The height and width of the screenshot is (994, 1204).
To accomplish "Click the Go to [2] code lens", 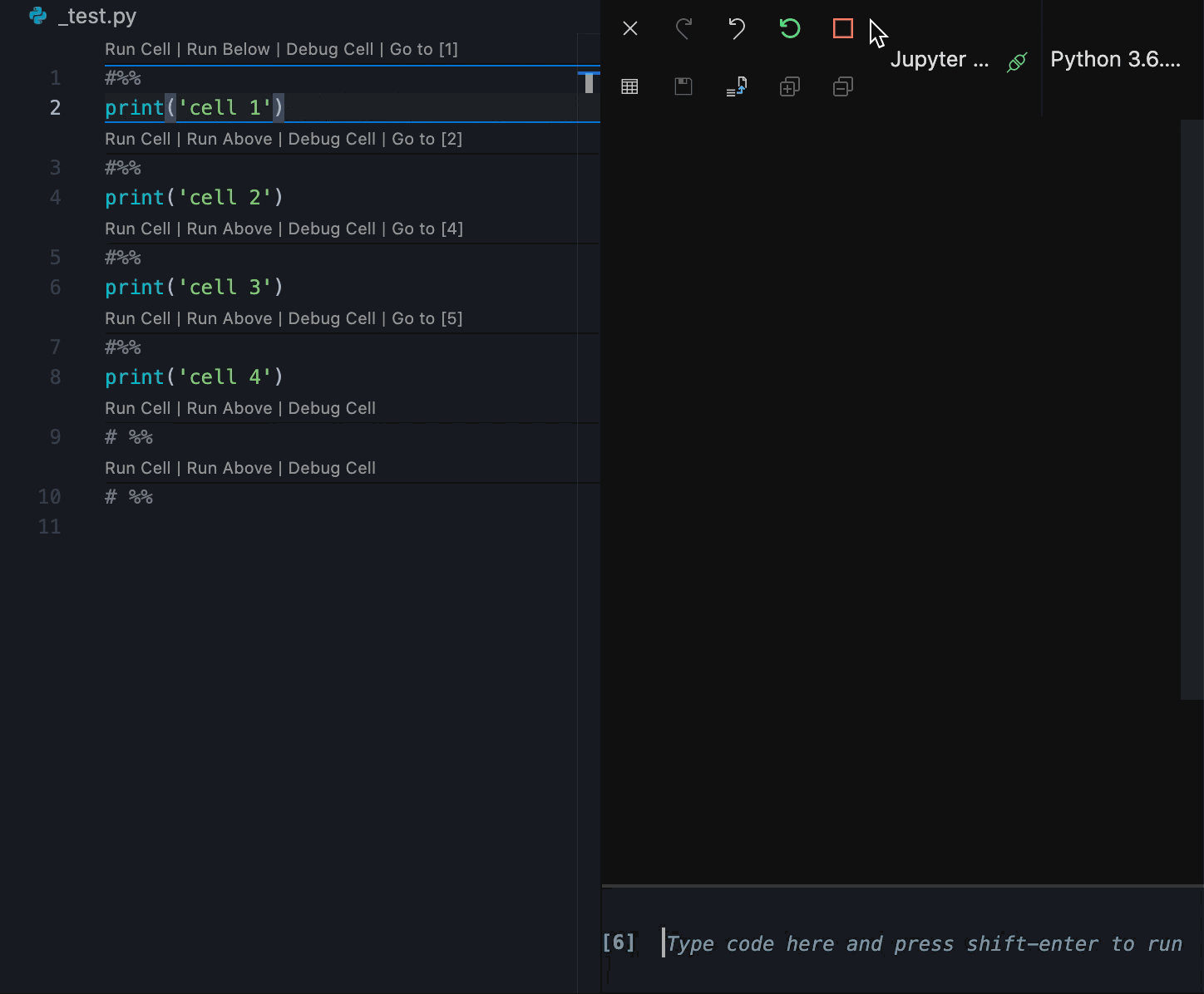I will click(x=427, y=139).
